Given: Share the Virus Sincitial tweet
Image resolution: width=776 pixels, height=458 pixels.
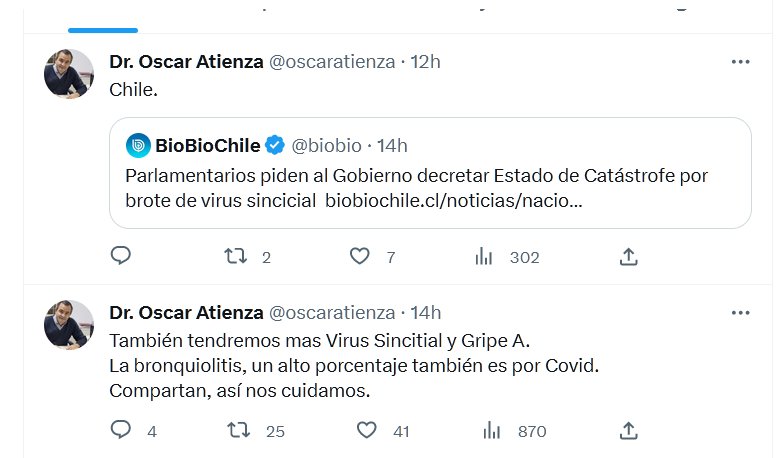Looking at the screenshot, I should (x=628, y=431).
